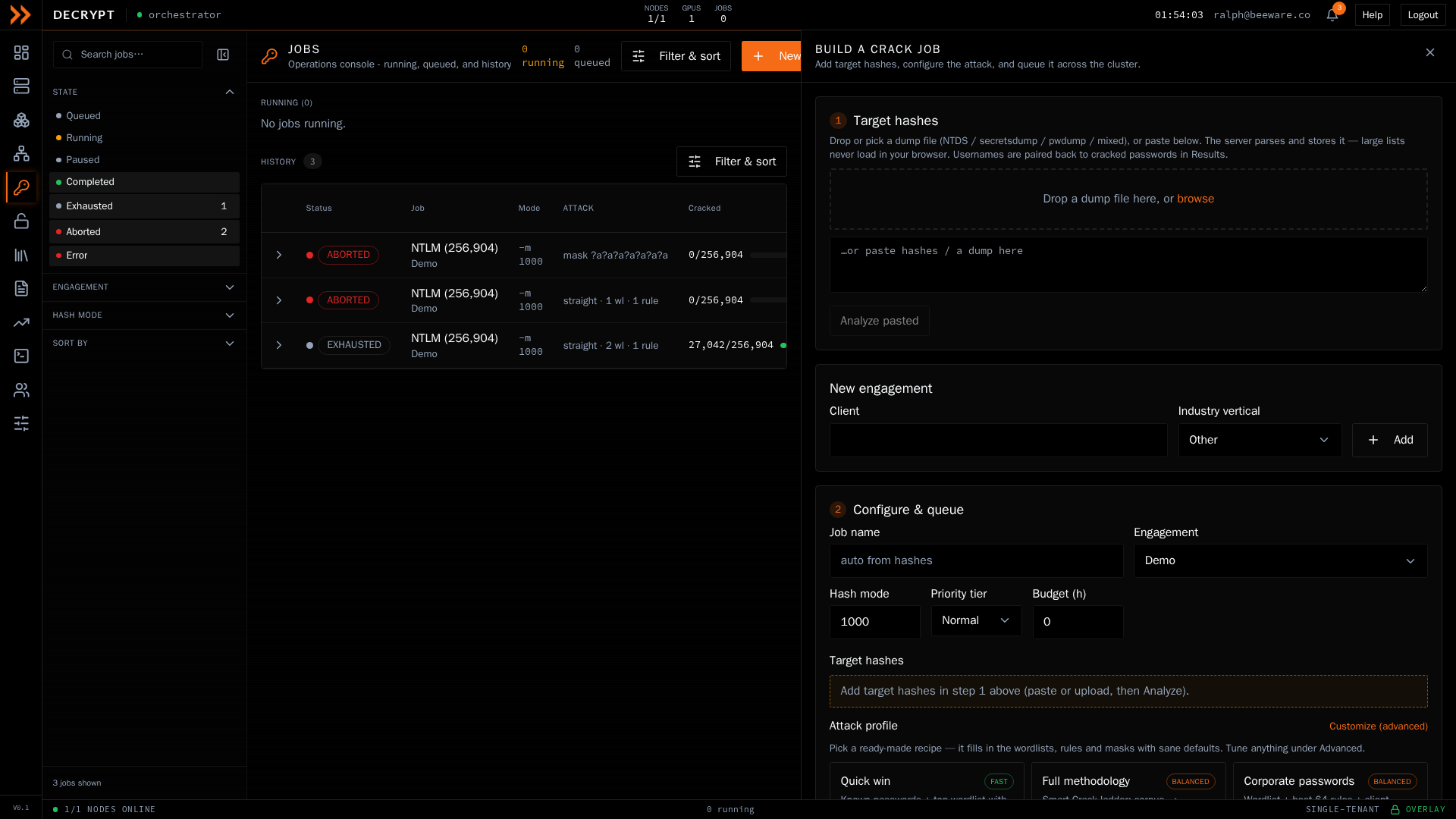
Task: Open the Industry vertical dropdown showing Other
Action: (x=1260, y=440)
